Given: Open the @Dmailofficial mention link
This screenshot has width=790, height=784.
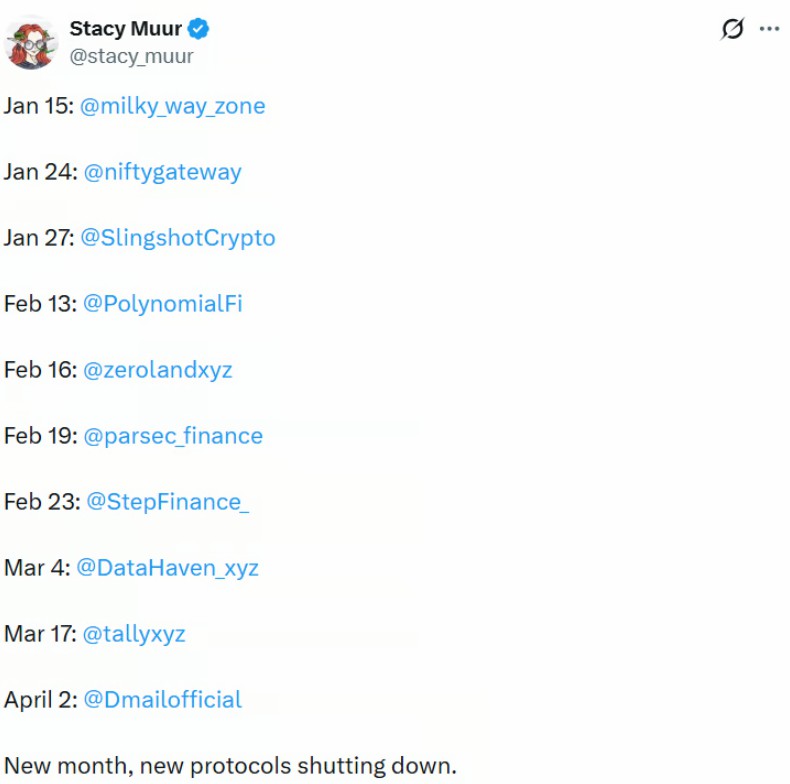Looking at the screenshot, I should (162, 700).
